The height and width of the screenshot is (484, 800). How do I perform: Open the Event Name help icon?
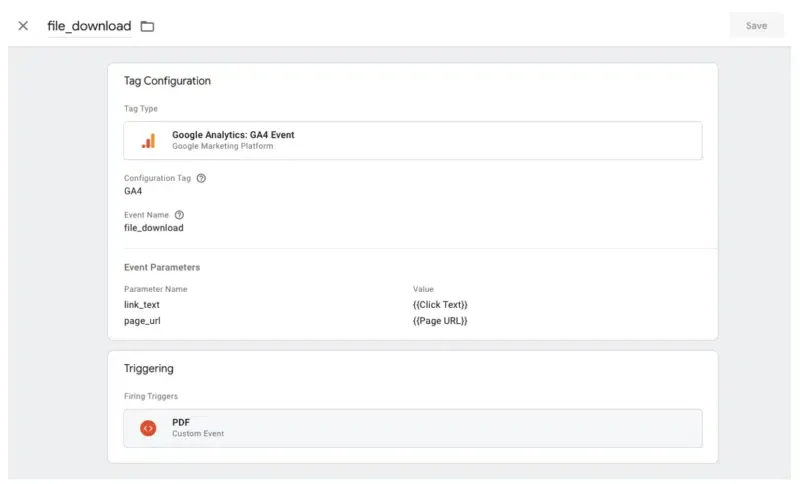pos(179,215)
